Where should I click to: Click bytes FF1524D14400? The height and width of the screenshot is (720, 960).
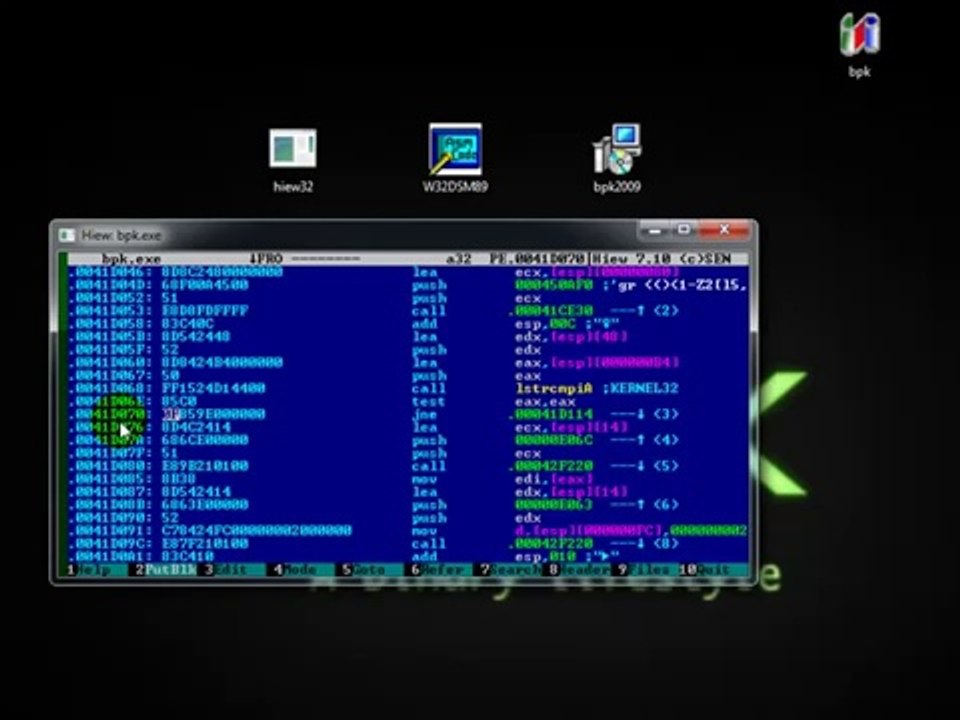click(x=213, y=388)
